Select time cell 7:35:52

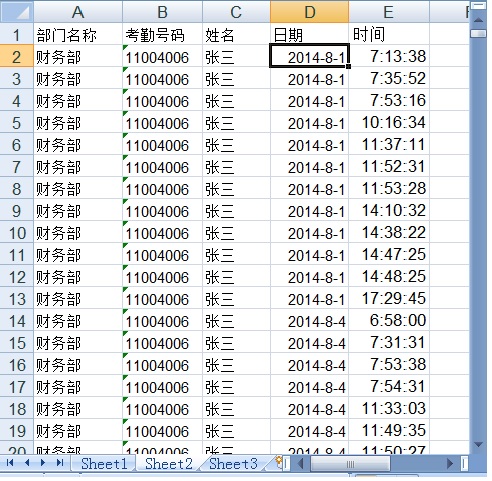(x=389, y=78)
